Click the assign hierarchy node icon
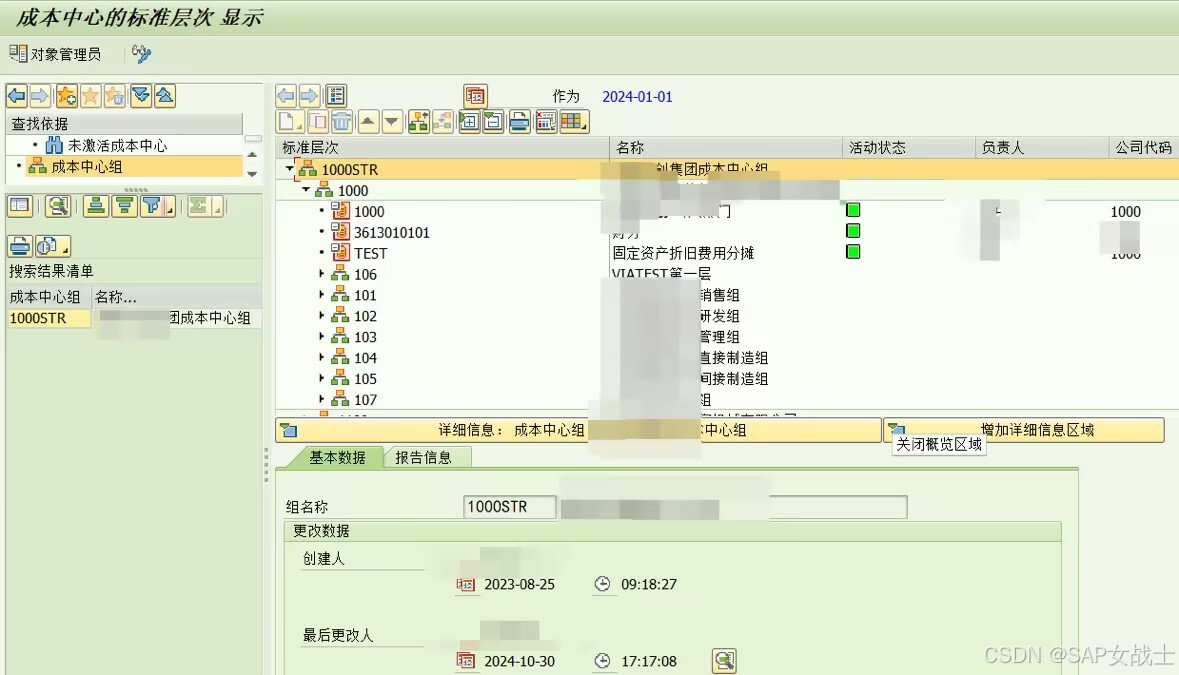This screenshot has height=675, width=1179. [418, 122]
